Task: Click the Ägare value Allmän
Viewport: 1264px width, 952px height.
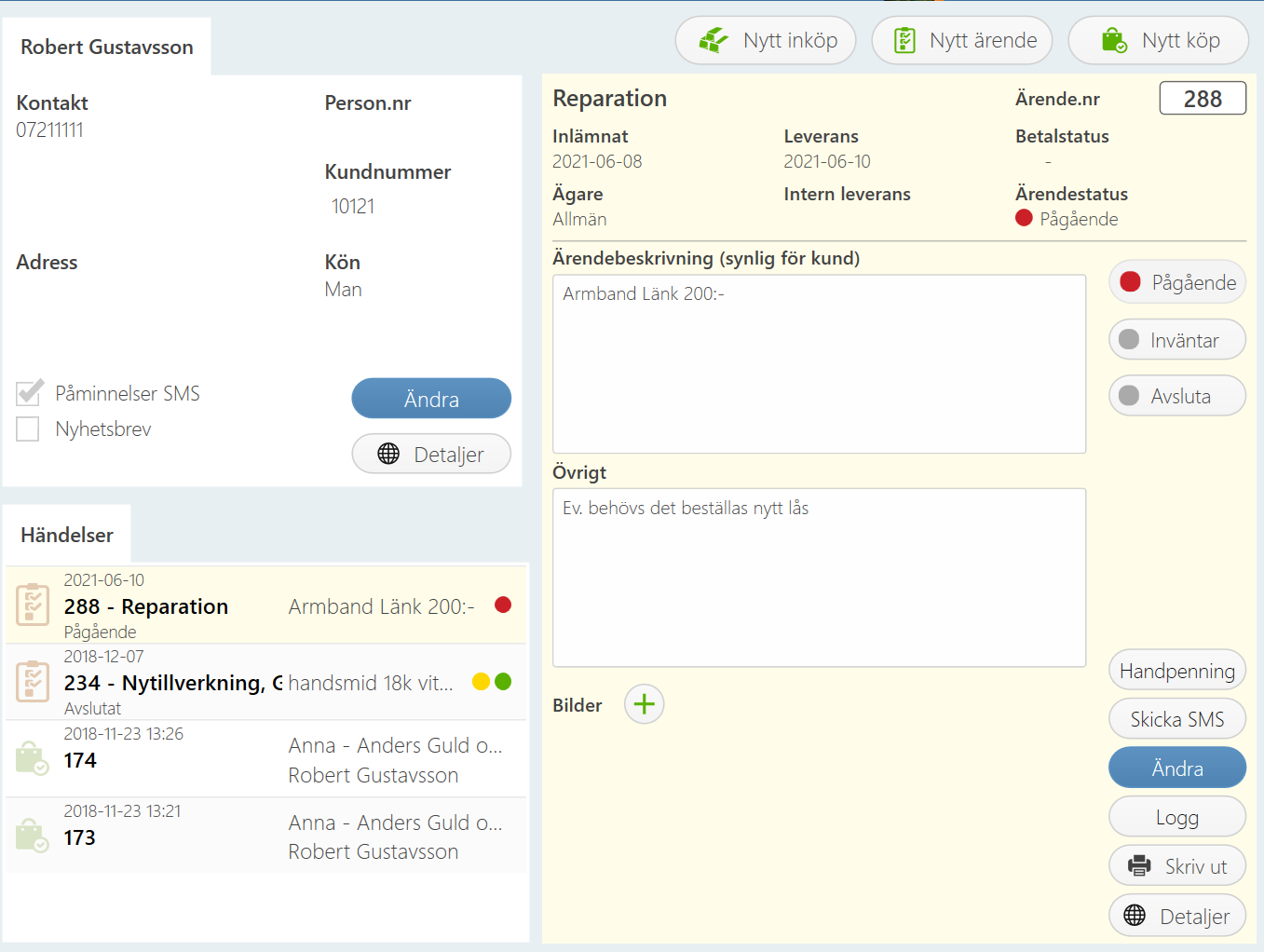Action: (579, 219)
